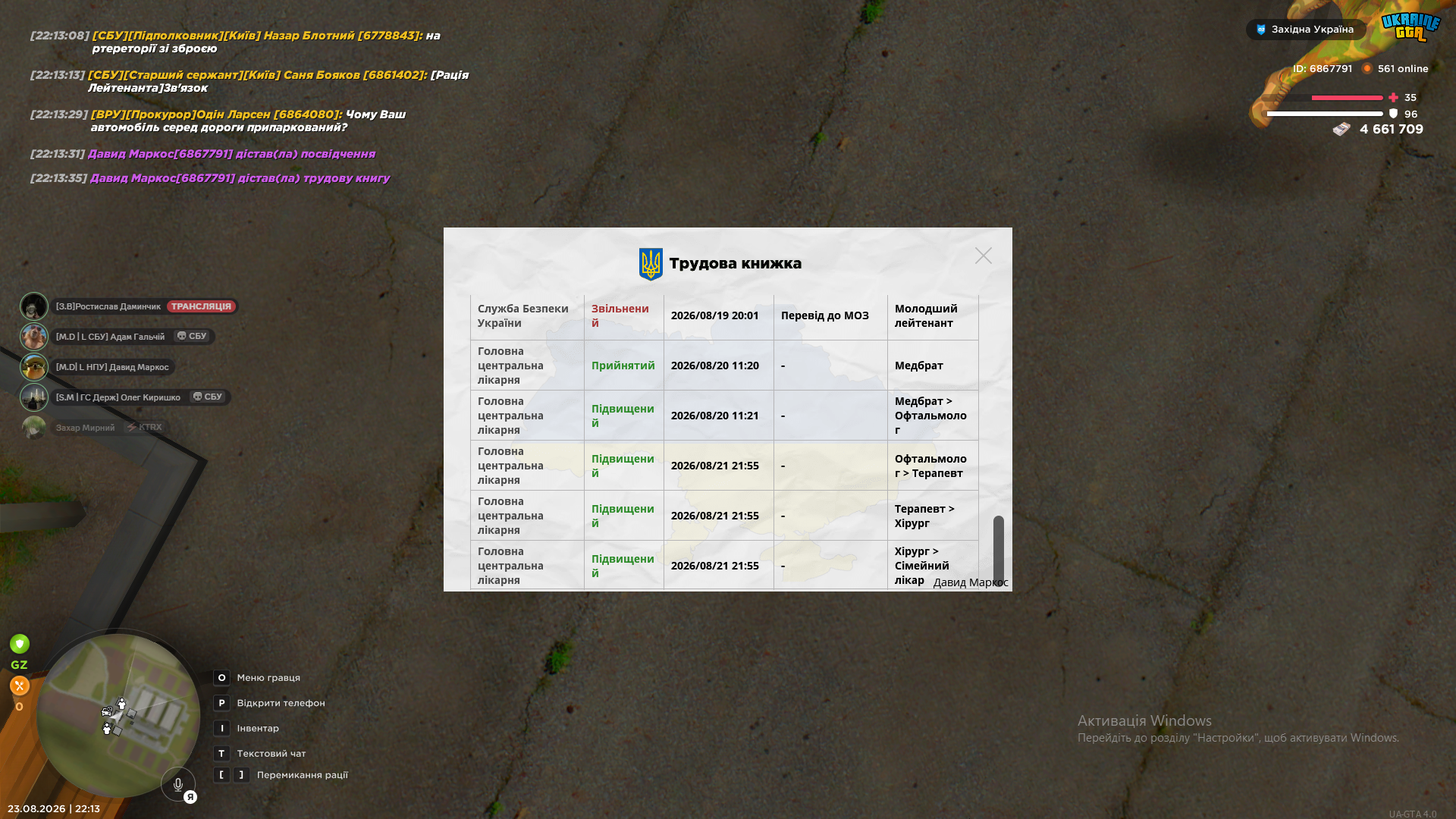Select the Офтальмолог > Терапевт cell
Image resolution: width=1456 pixels, height=819 pixels.
[x=933, y=466]
